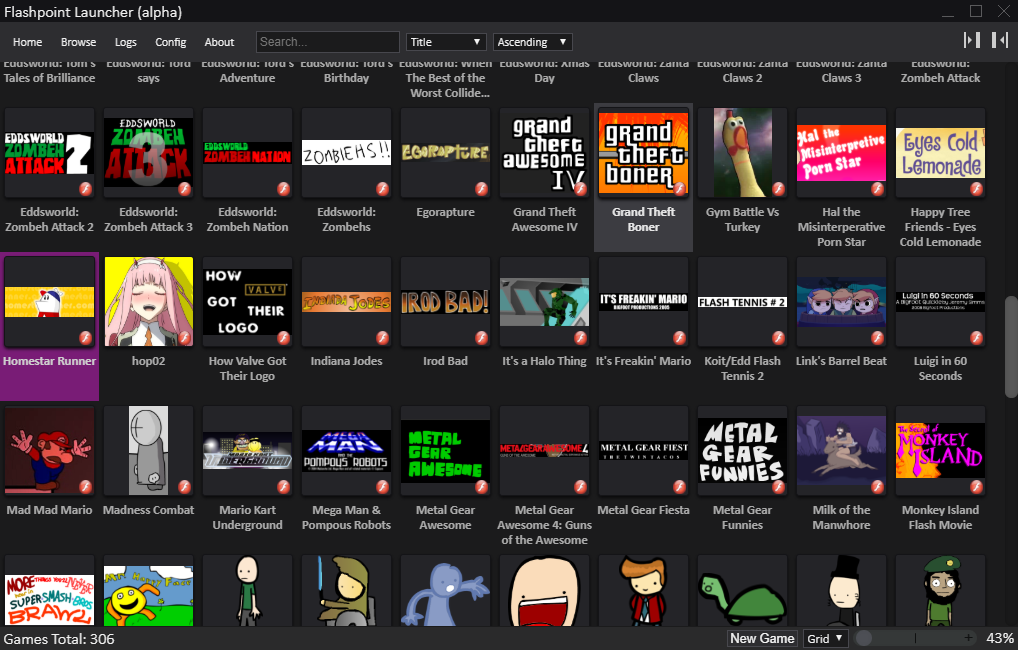Image resolution: width=1018 pixels, height=650 pixels.
Task: Maximize the Flashpoint Launcher window
Action: 976,11
